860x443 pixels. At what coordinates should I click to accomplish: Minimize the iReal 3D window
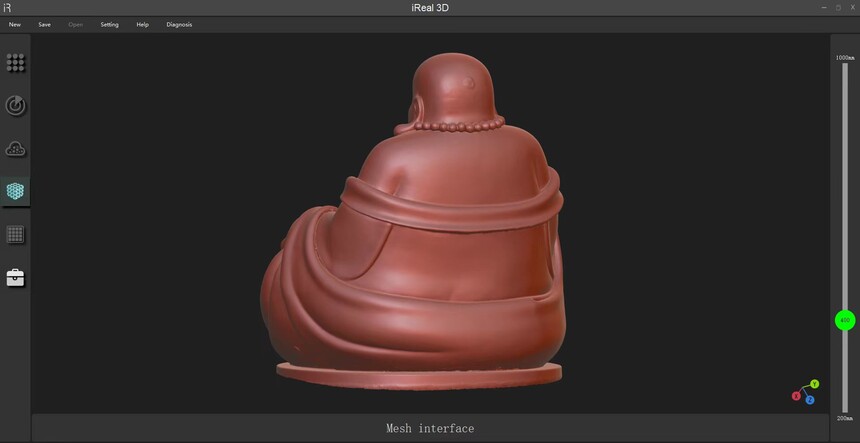[824, 8]
